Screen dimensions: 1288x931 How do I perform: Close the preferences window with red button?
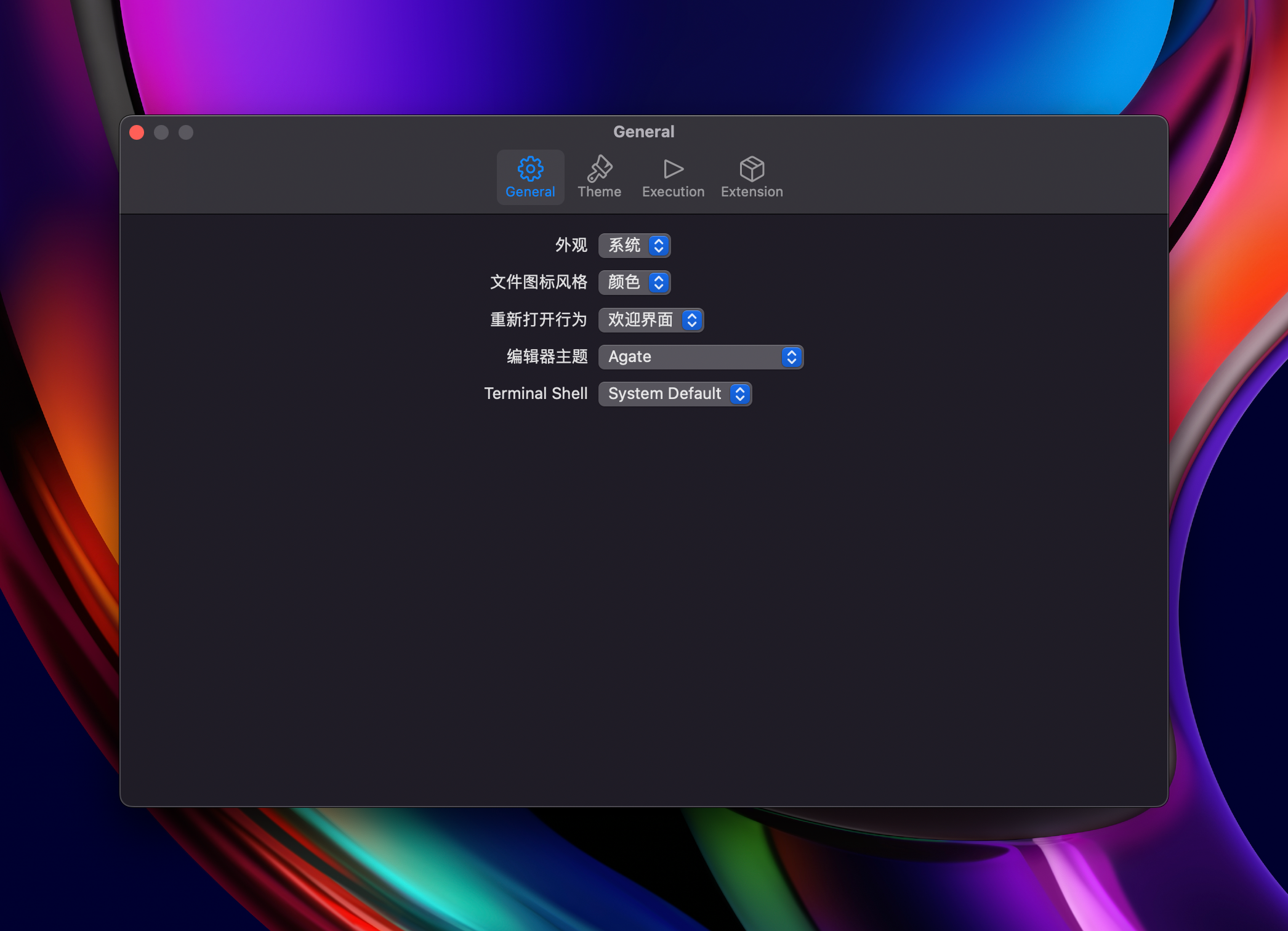[137, 132]
